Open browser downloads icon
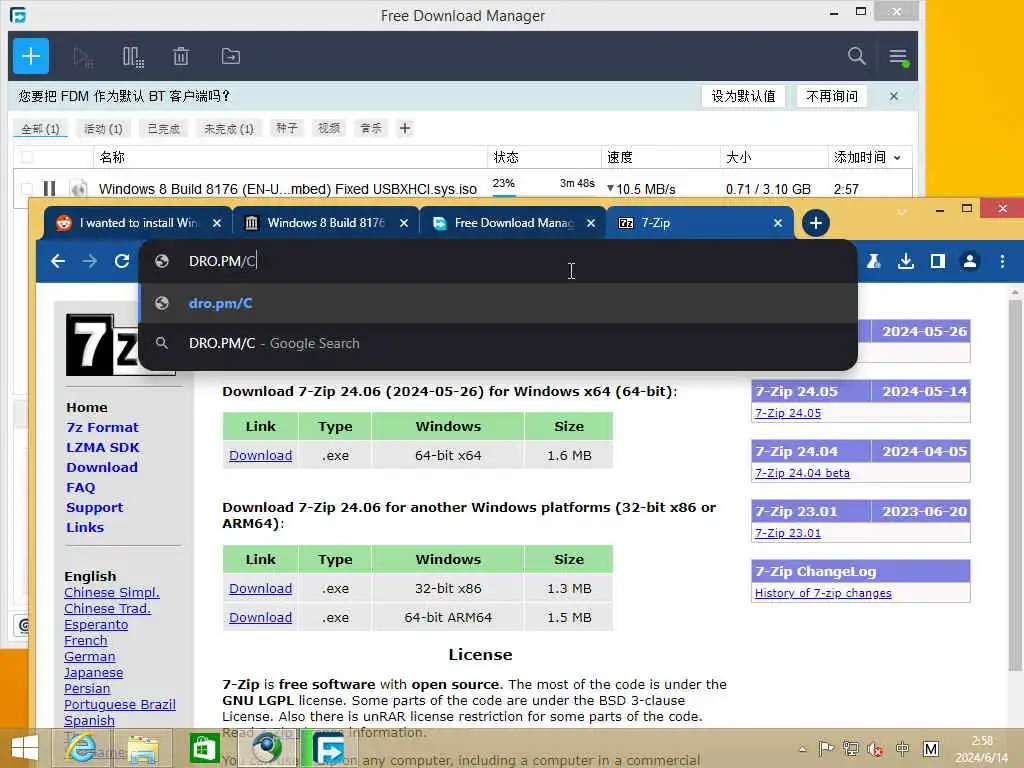Screen dimensions: 1024x768 pos(905,261)
